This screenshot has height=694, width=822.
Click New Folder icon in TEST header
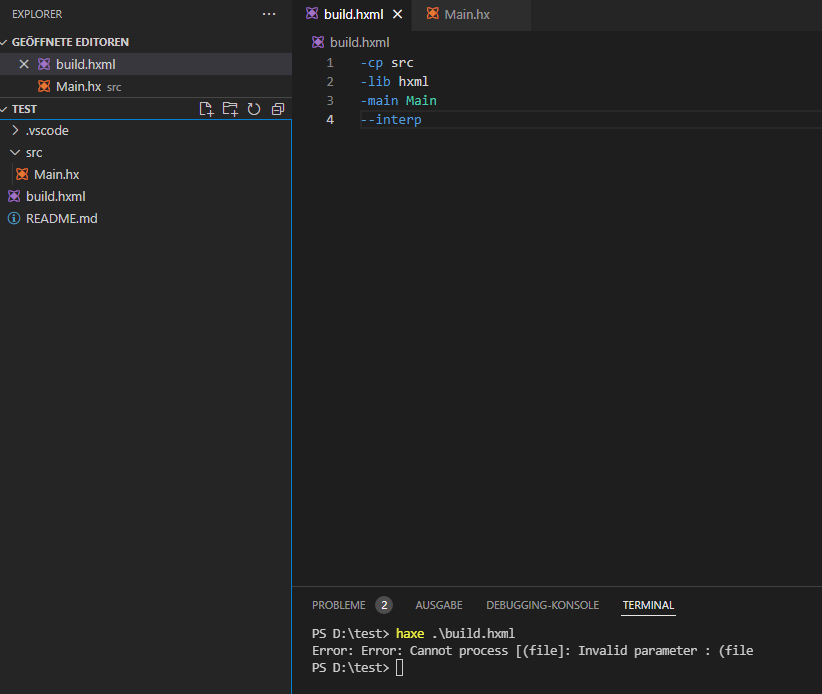[x=230, y=109]
